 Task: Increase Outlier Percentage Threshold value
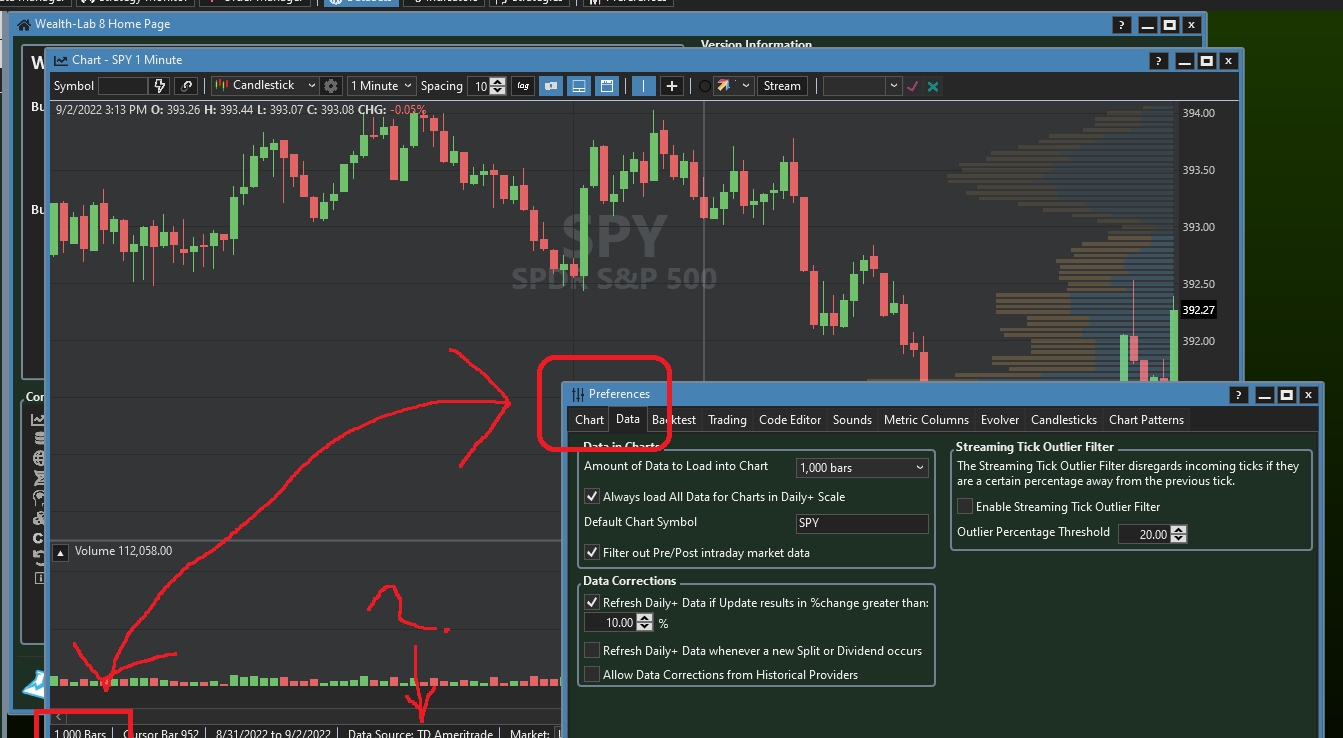click(1178, 530)
